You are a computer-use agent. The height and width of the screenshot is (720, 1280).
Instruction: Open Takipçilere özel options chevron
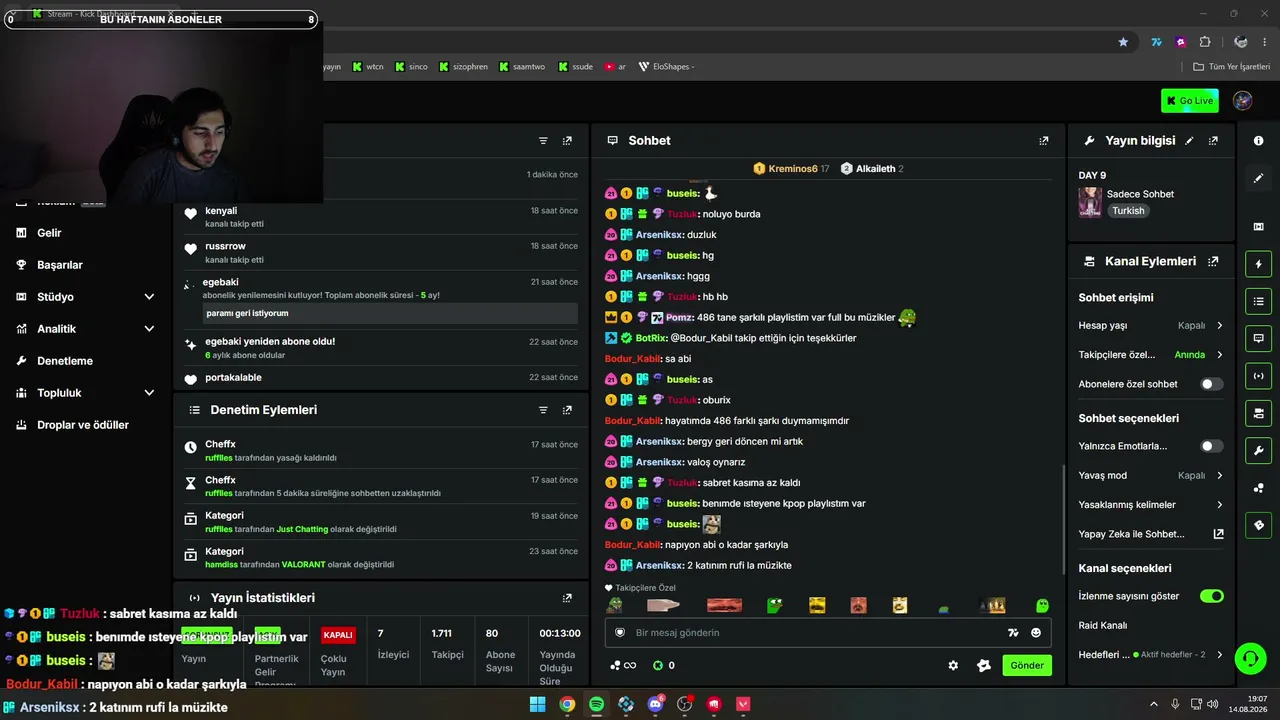[x=1220, y=355]
